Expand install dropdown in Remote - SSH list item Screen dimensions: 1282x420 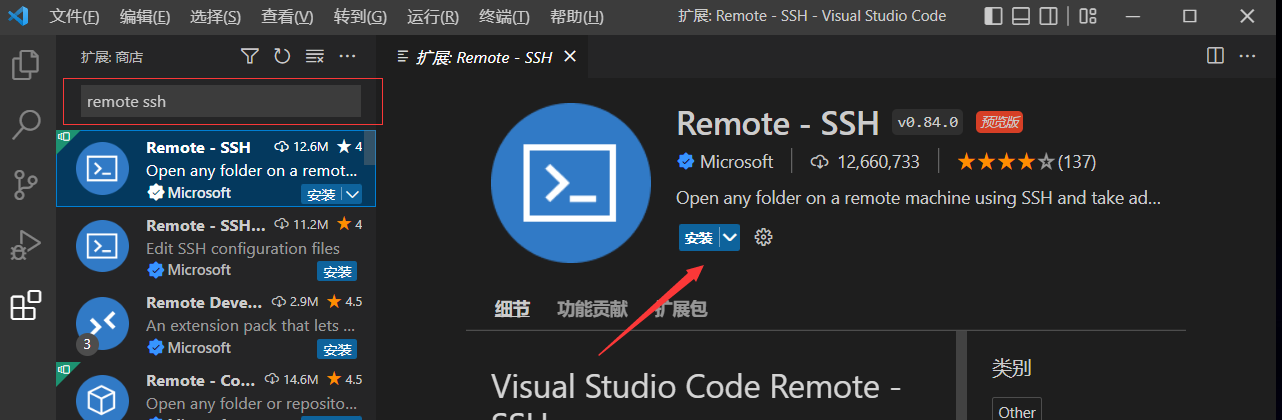[x=352, y=194]
